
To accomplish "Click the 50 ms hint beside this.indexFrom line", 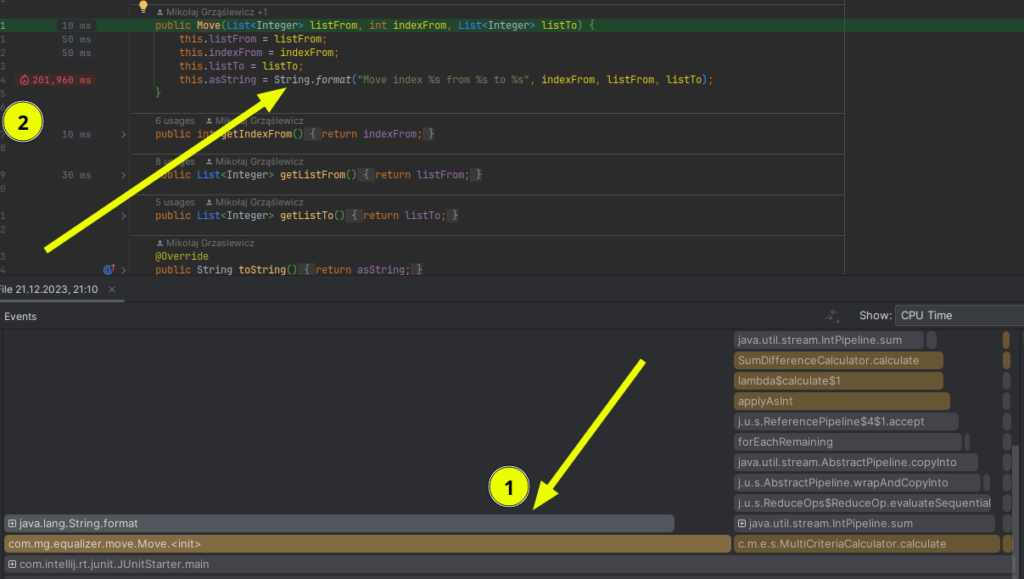I will click(76, 53).
